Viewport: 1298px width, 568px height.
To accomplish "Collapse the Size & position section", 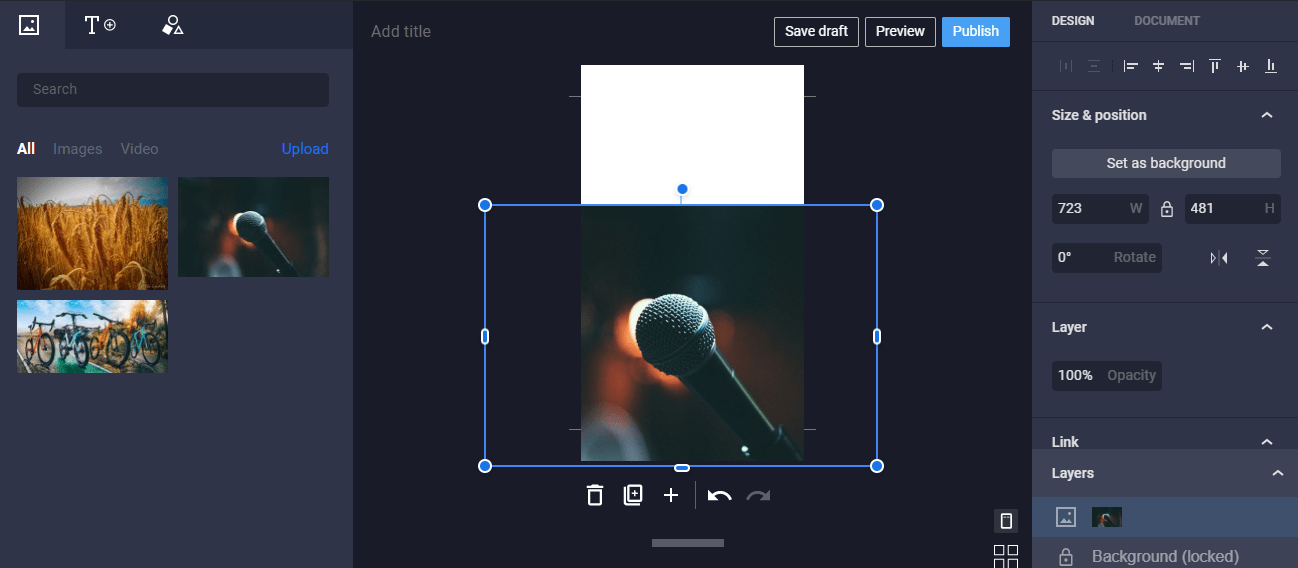I will click(1267, 115).
